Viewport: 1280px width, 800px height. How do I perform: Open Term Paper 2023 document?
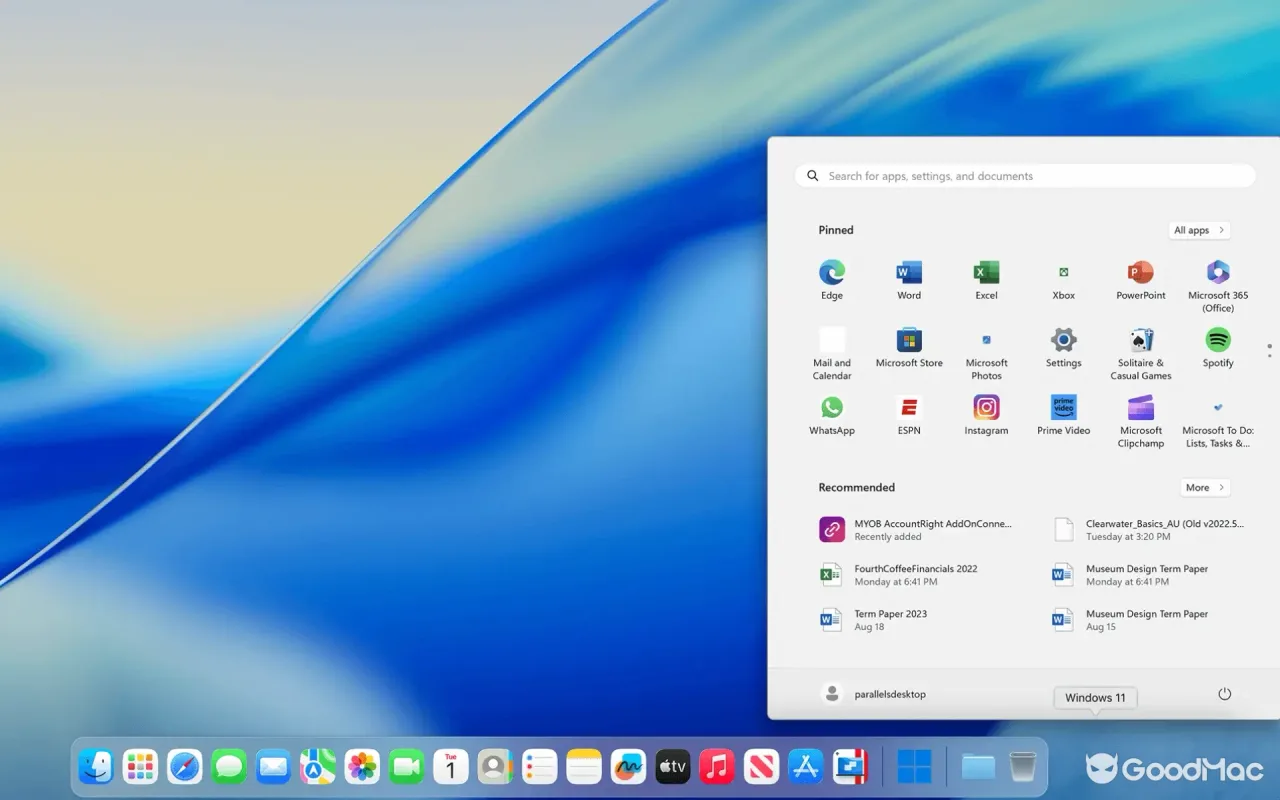[x=873, y=620]
